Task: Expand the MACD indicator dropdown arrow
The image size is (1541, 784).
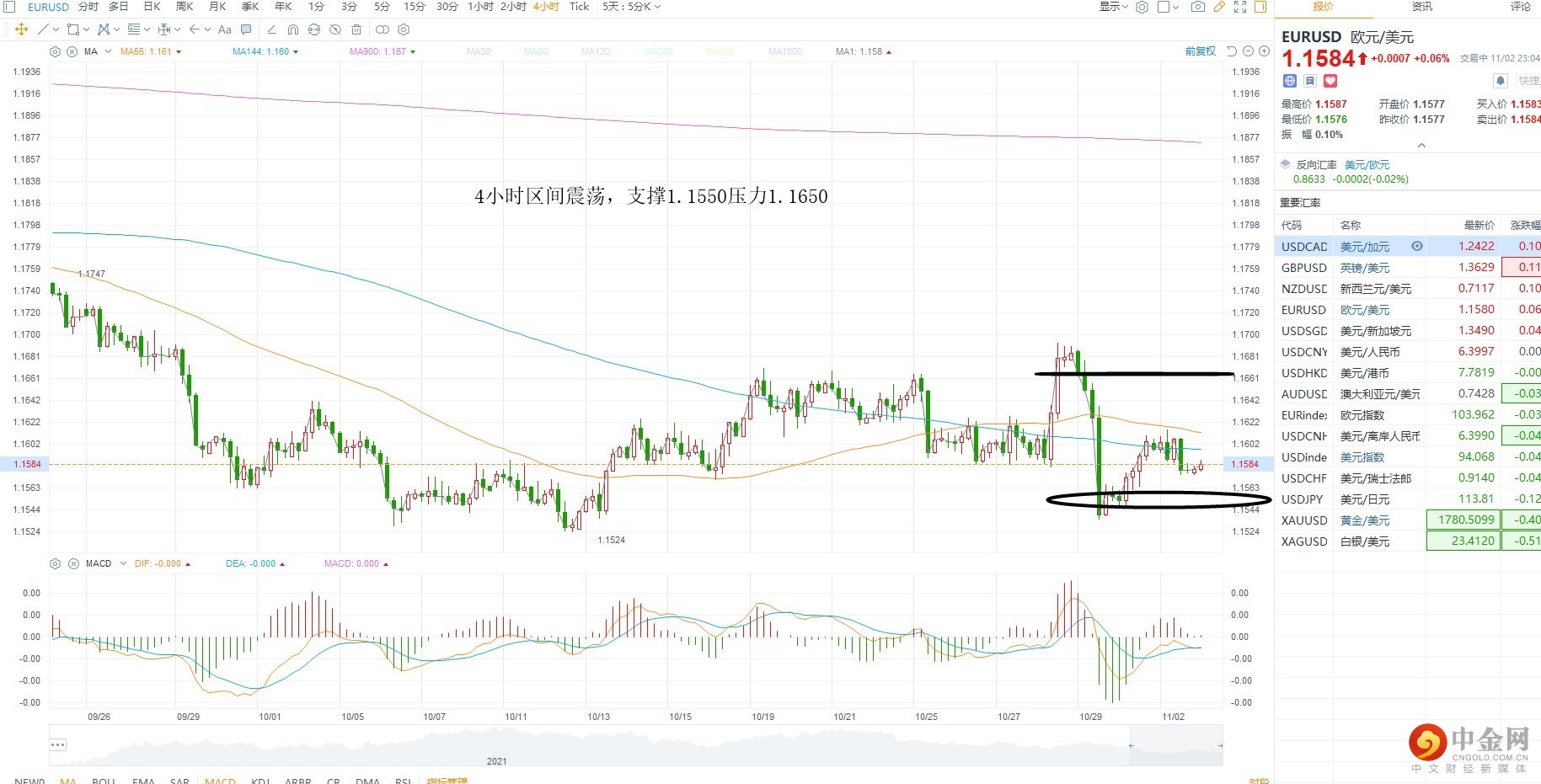Action: pos(123,563)
